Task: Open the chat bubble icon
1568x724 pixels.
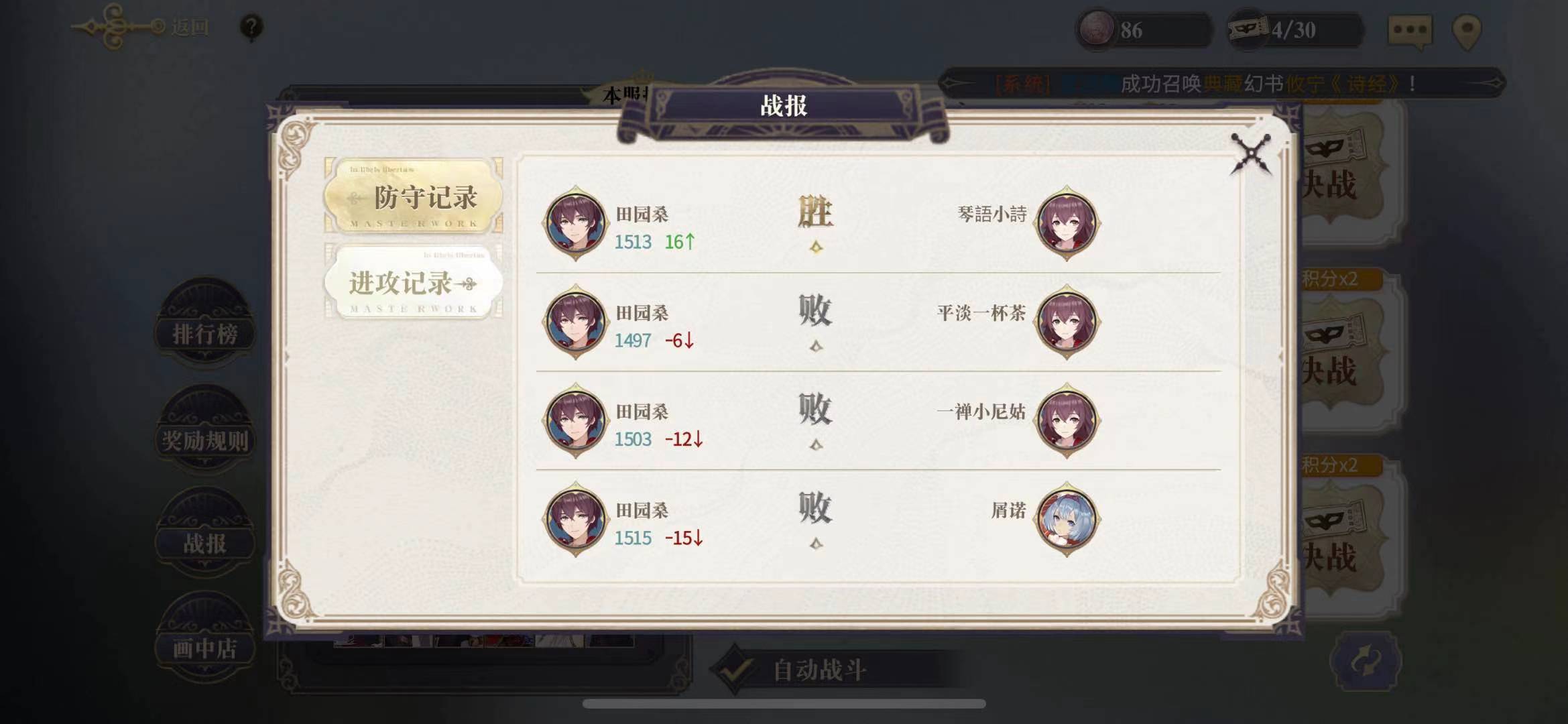Action: (1409, 30)
